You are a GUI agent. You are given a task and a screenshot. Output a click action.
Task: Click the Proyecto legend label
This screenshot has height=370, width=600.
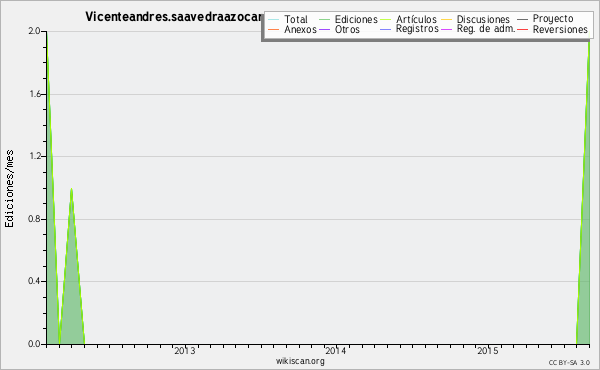553,18
